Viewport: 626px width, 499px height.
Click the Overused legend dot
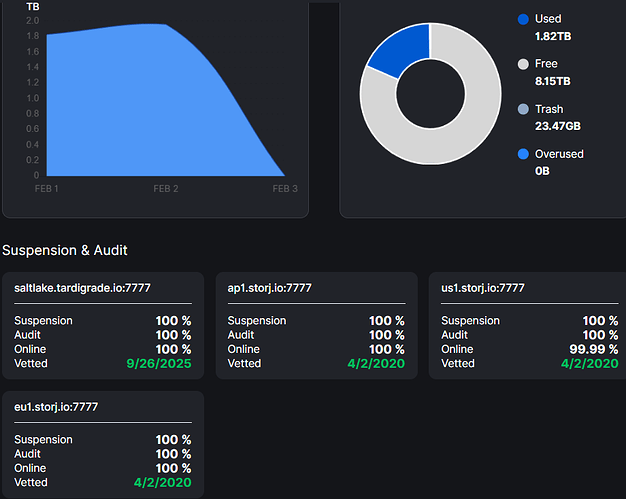pos(522,154)
